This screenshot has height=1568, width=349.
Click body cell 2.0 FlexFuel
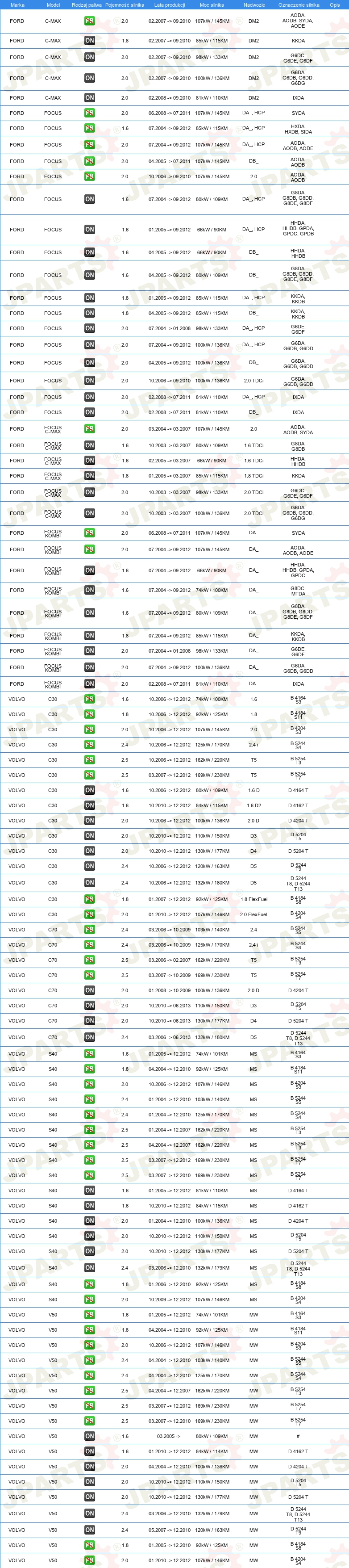point(253,915)
